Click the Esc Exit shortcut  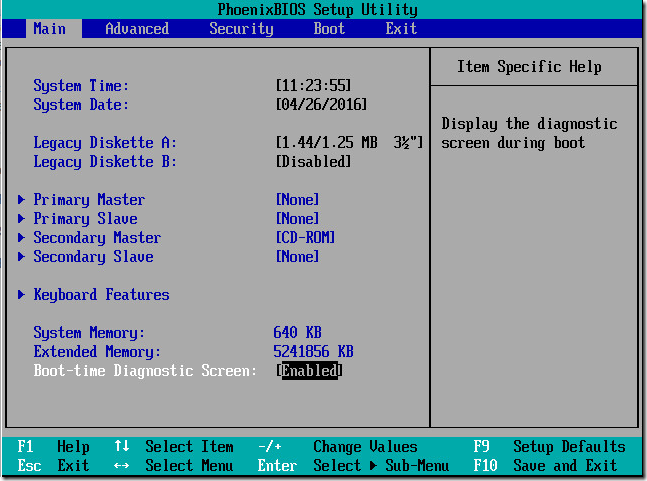(x=53, y=465)
